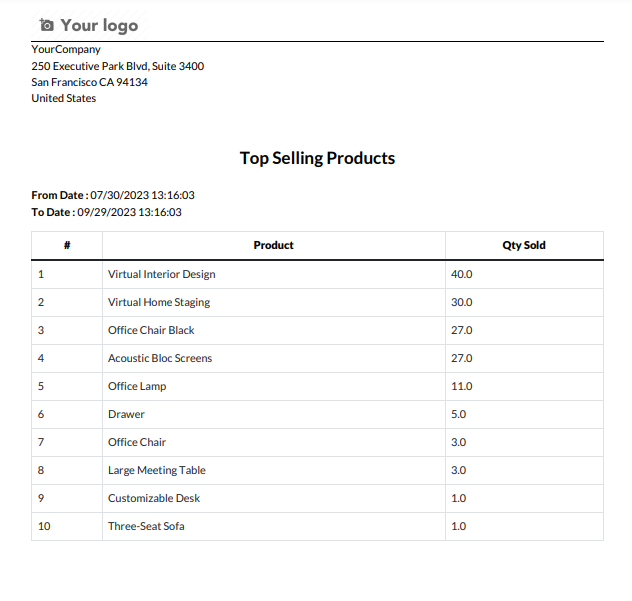Click the "Your logo" header text

(x=99, y=25)
